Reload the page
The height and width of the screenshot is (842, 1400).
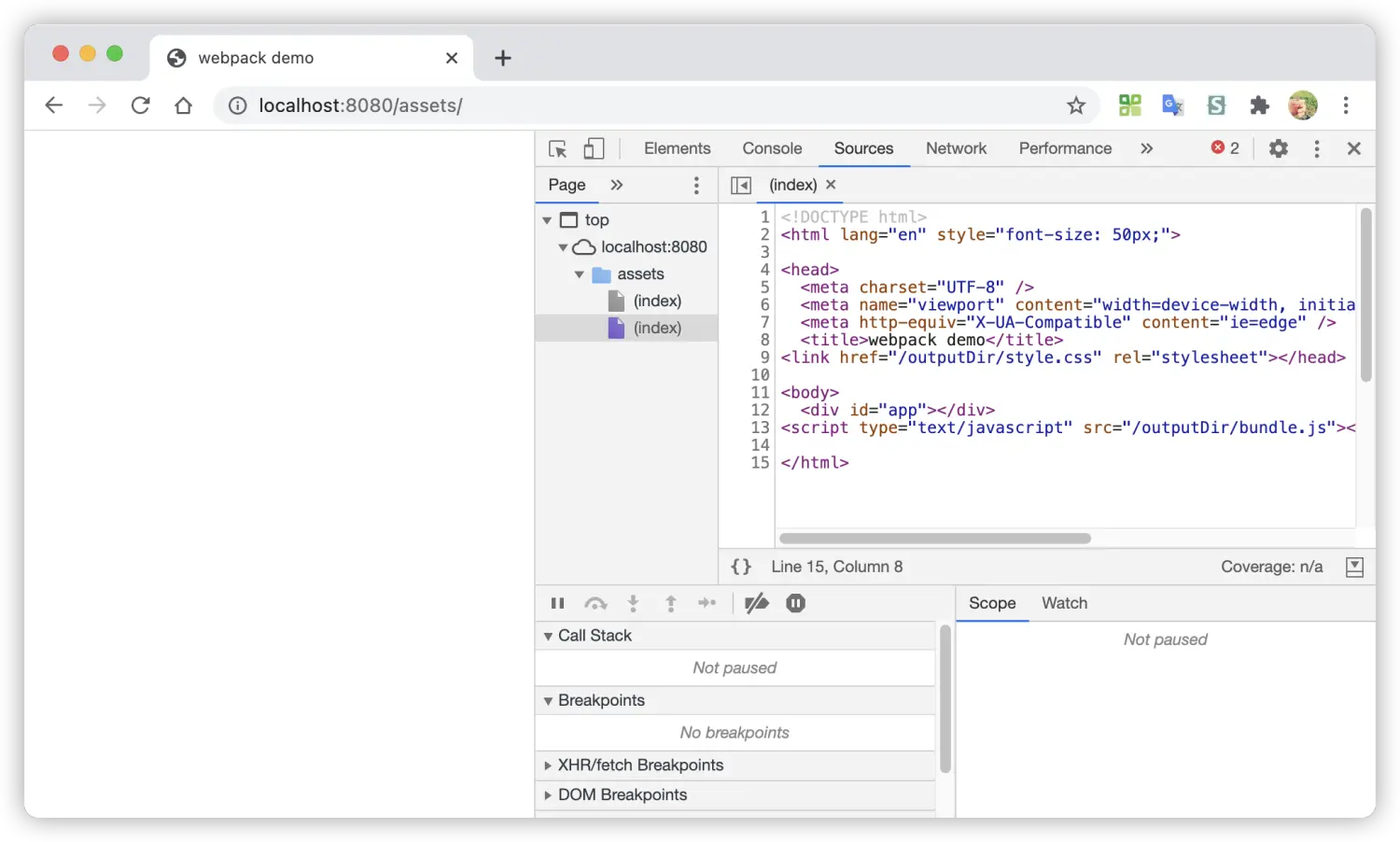click(141, 105)
